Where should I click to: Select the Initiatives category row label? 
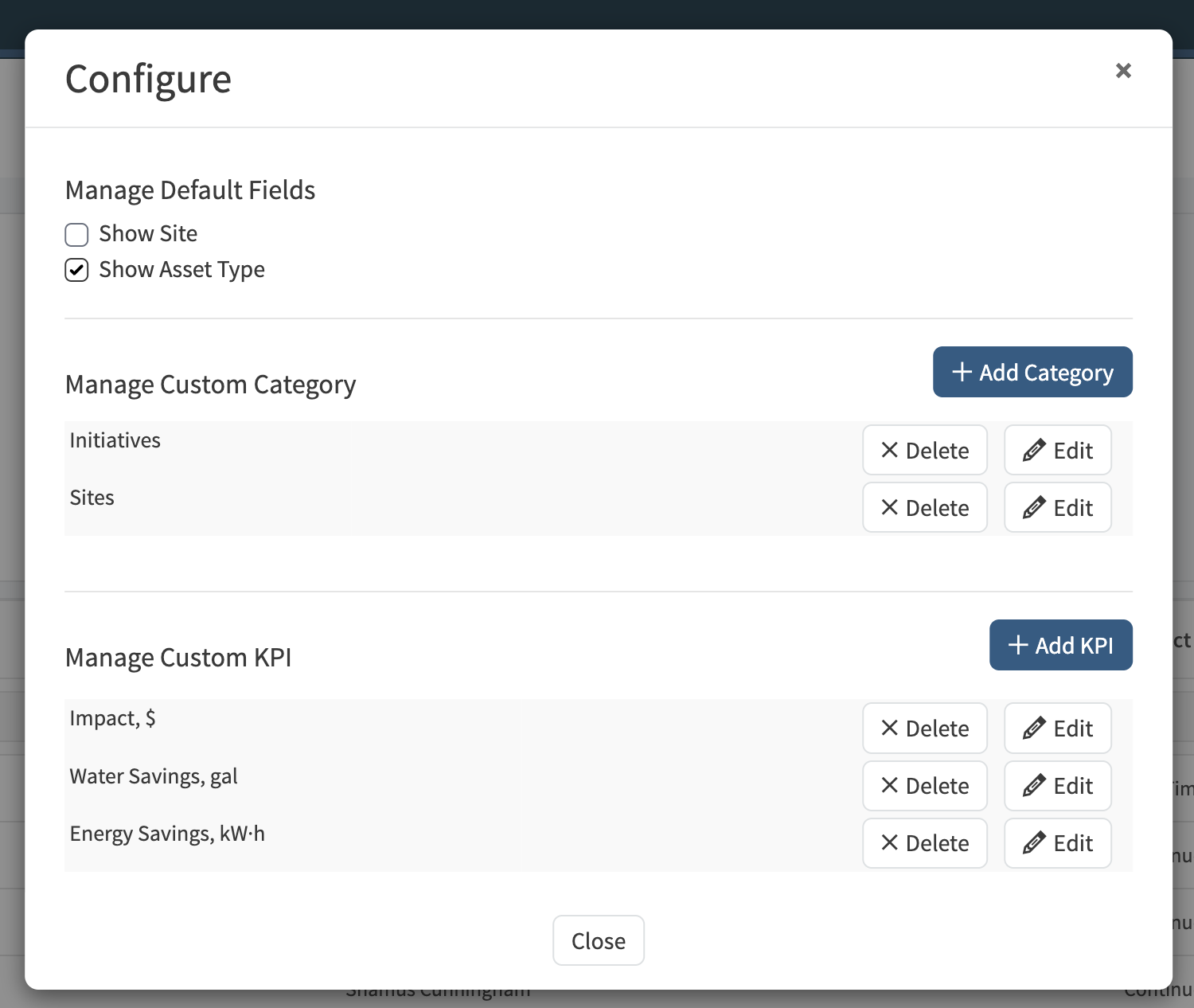click(115, 440)
